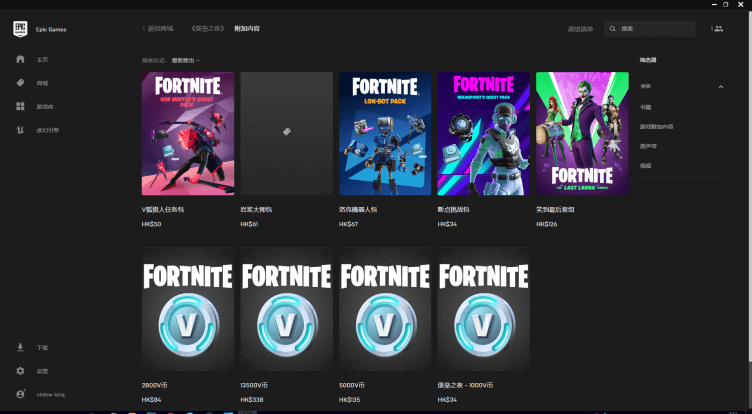This screenshot has width=752, height=414.
Task: Click the HK$135 price text
Action: coord(350,400)
